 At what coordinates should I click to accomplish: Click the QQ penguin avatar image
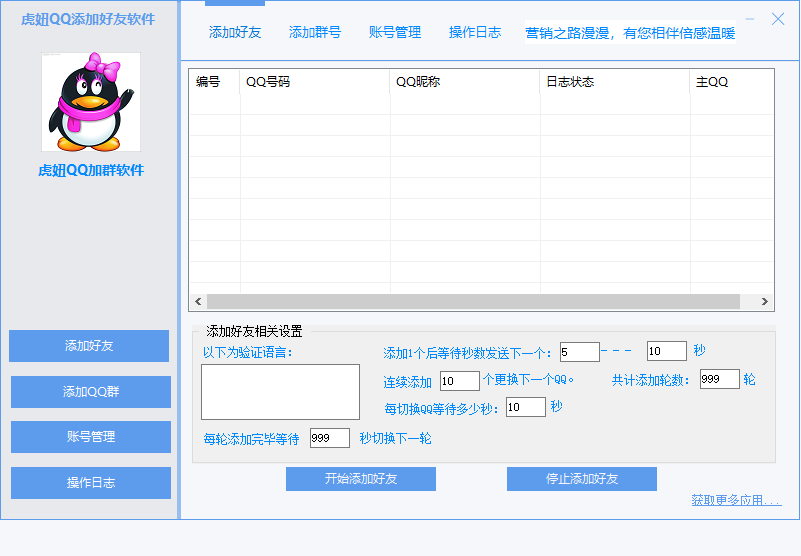[x=91, y=102]
